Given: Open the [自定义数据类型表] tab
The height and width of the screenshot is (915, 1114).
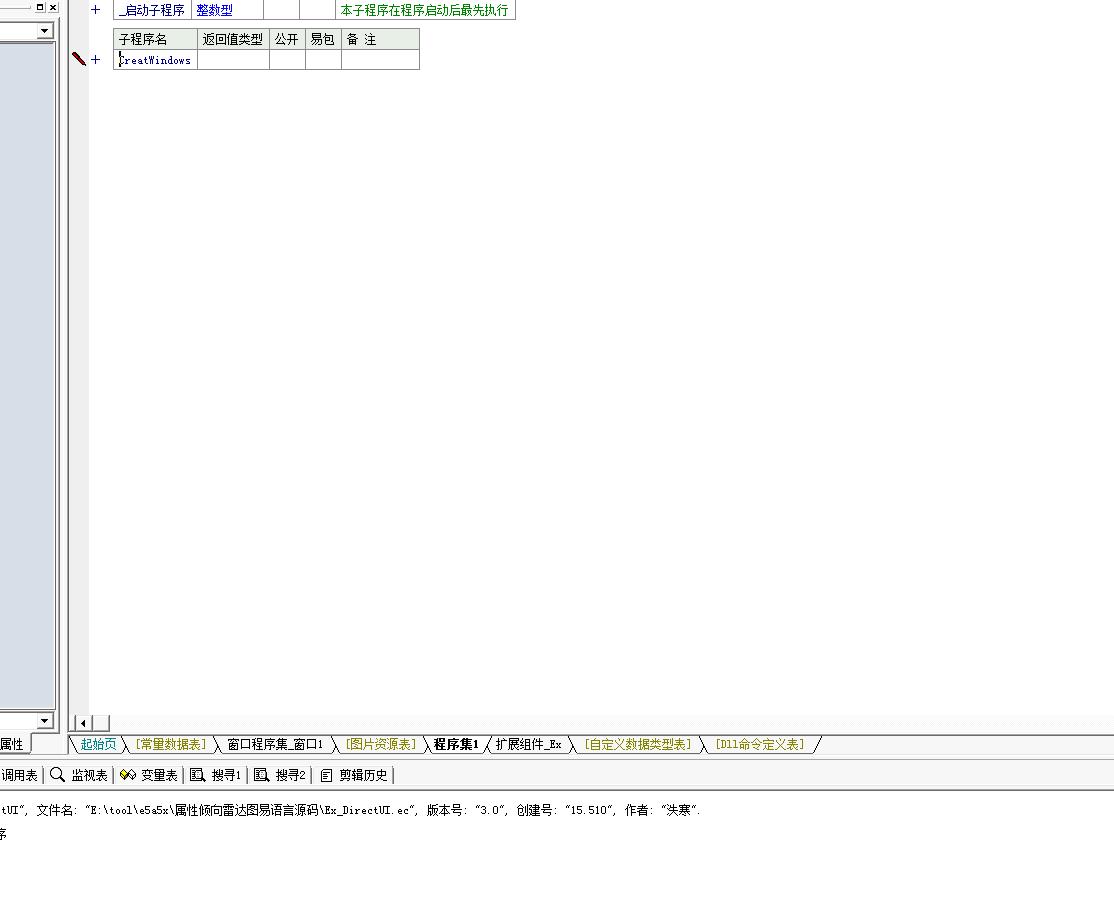Looking at the screenshot, I should click(x=637, y=744).
